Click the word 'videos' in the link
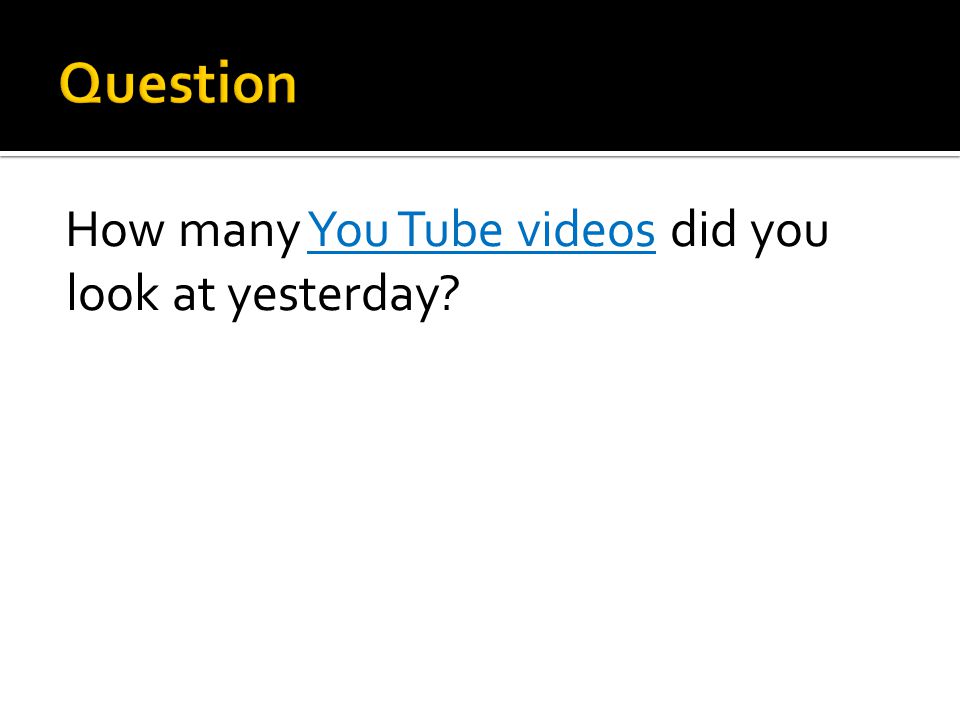This screenshot has width=960, height=720. pos(586,230)
